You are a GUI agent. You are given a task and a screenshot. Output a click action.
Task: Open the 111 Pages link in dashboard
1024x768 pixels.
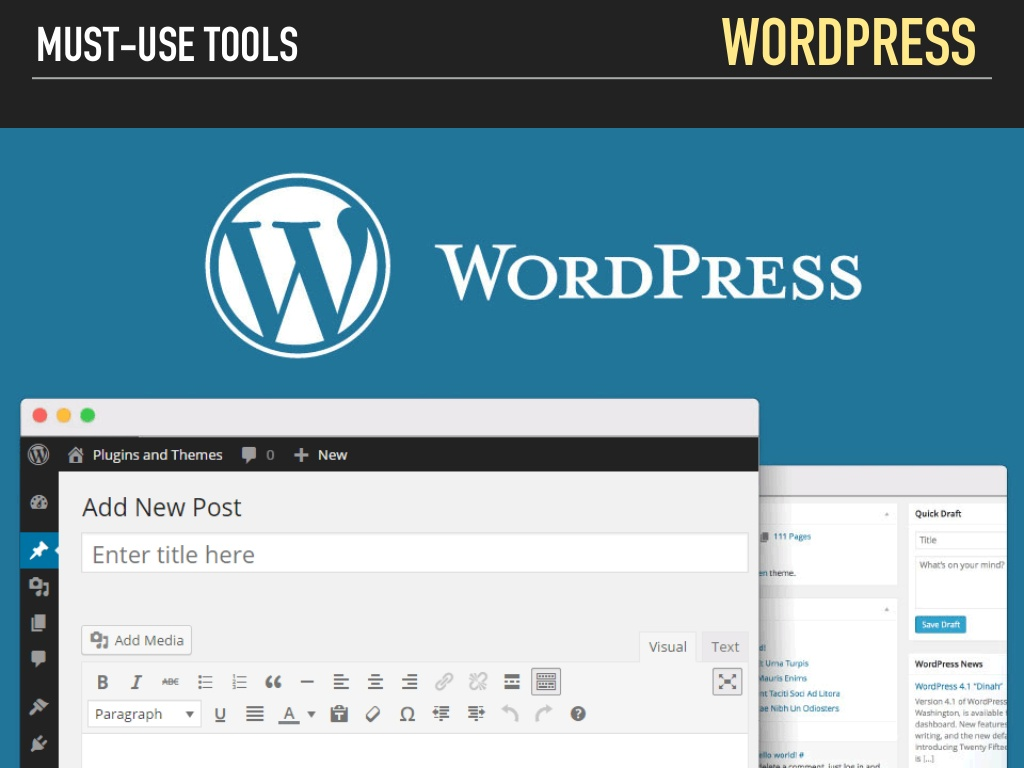pyautogui.click(x=792, y=536)
